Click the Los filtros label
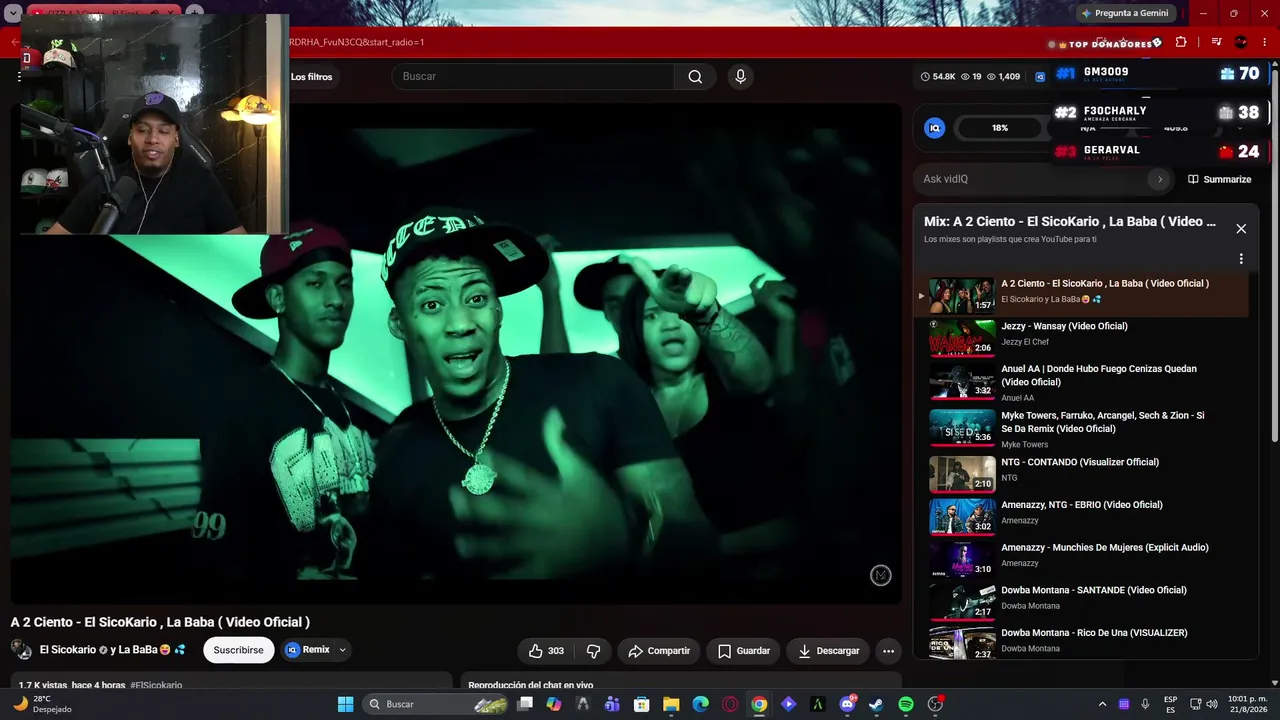1280x720 pixels. pyautogui.click(x=311, y=77)
